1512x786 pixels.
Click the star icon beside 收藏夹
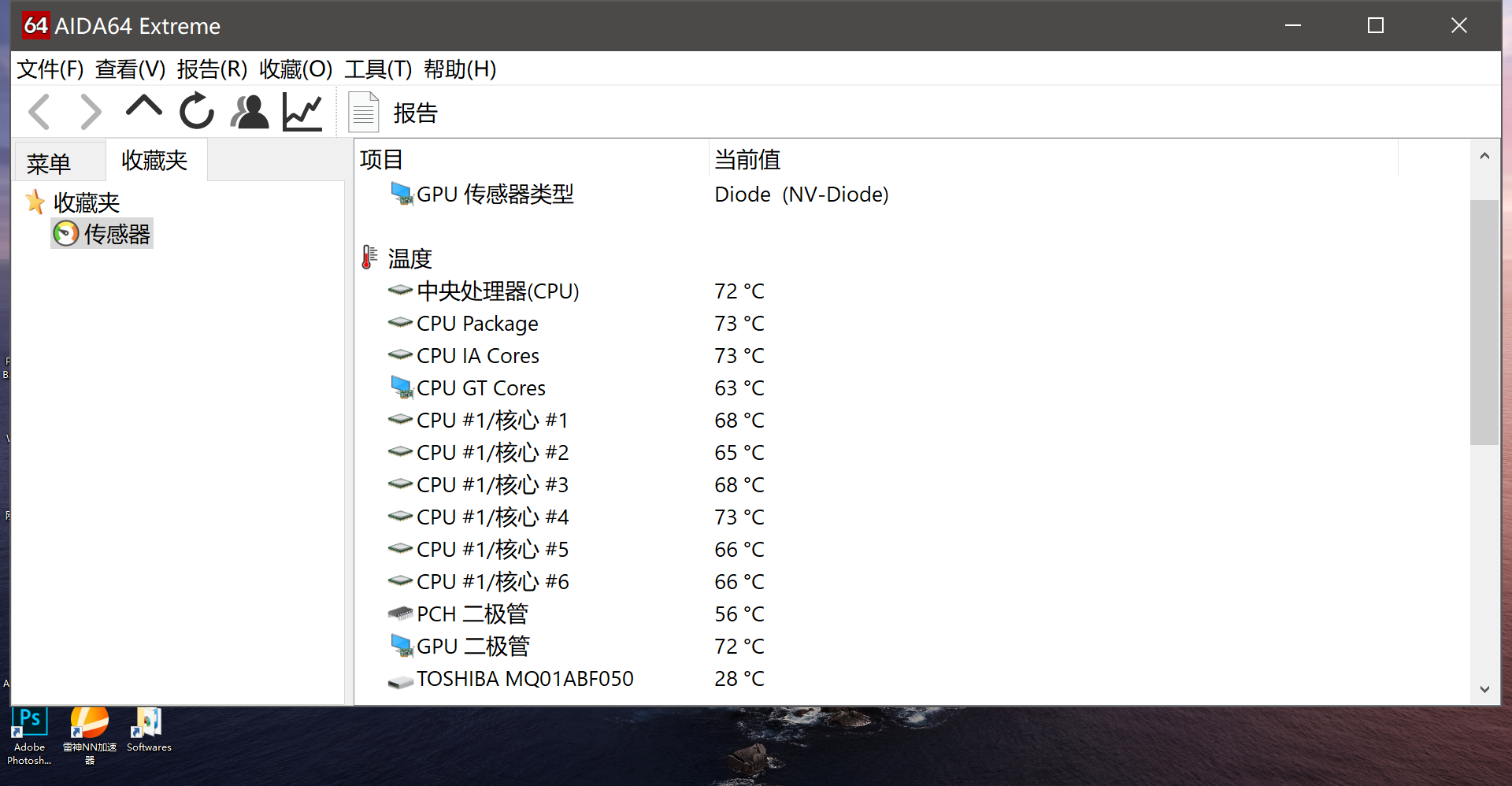point(35,202)
